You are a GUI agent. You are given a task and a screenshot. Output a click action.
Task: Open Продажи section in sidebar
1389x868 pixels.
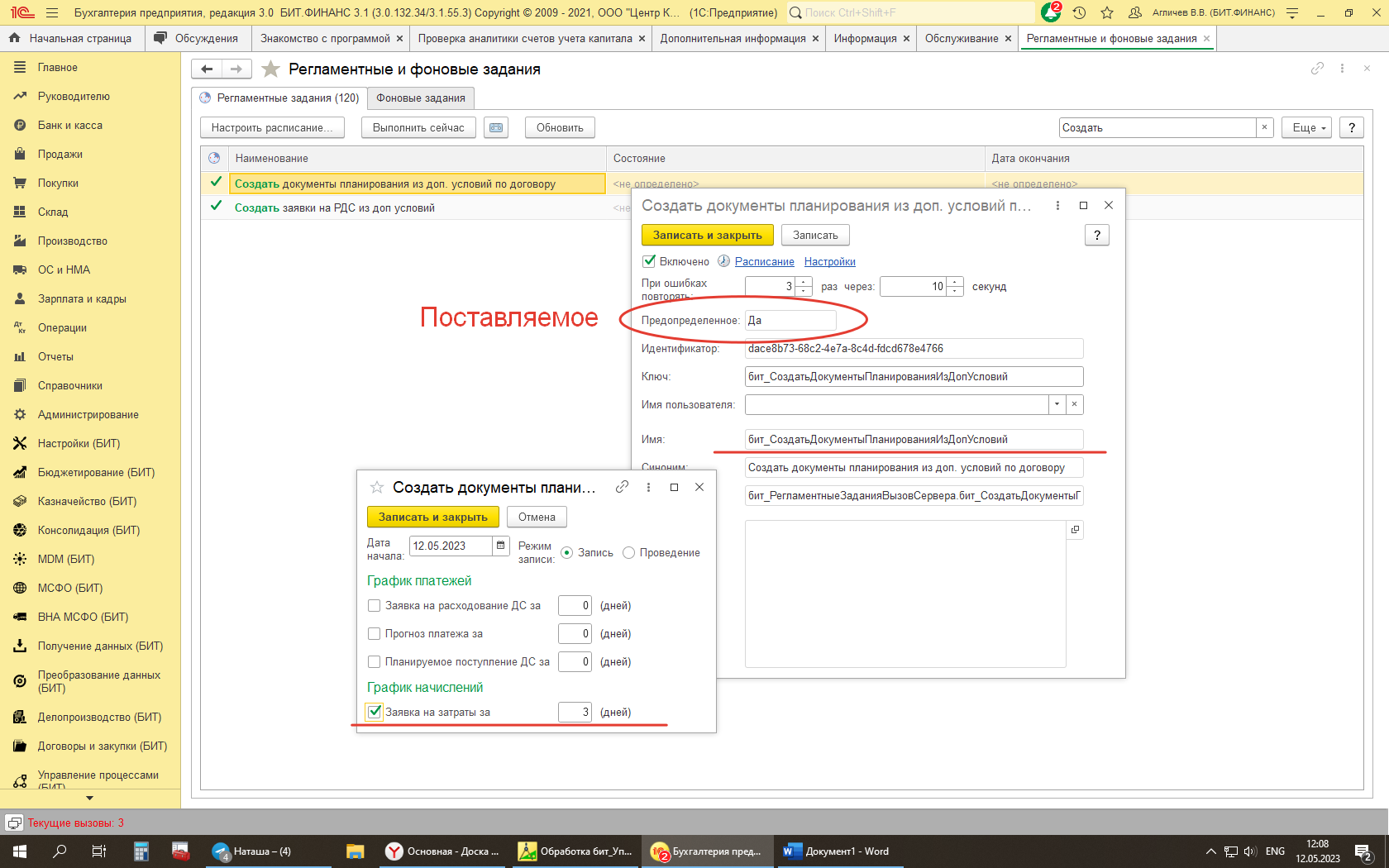point(60,154)
